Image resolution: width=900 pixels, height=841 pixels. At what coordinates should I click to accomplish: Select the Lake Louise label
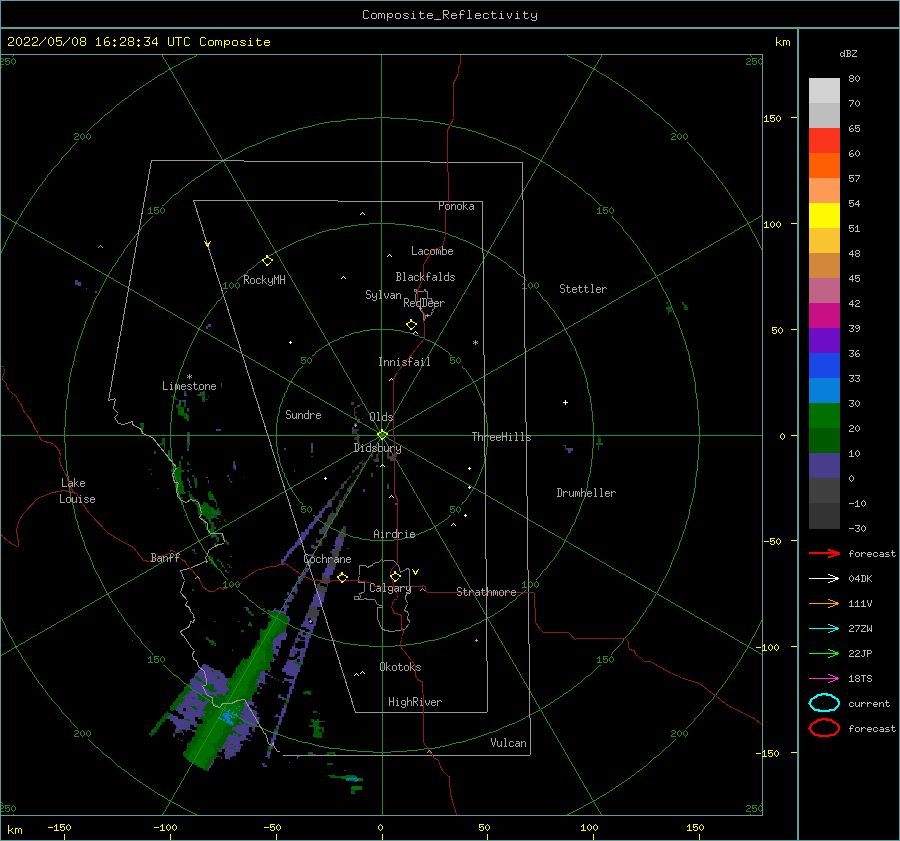(x=77, y=491)
